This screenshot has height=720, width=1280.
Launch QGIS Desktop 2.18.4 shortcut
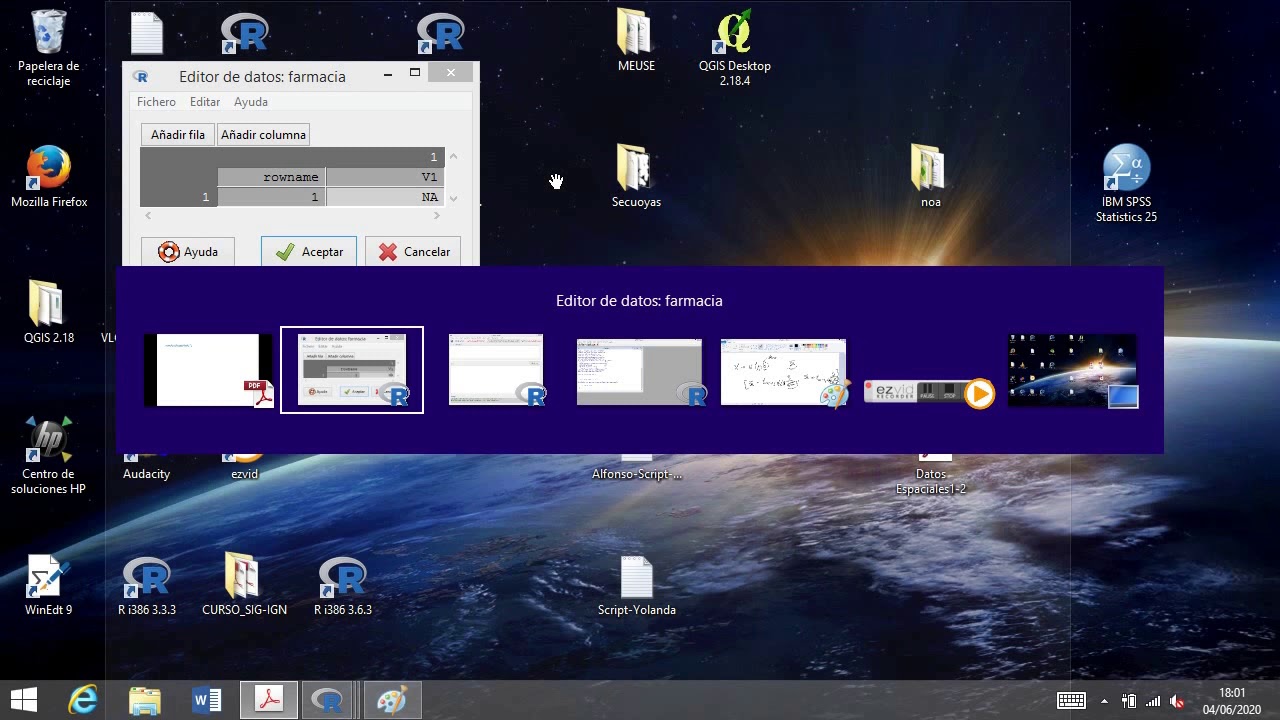[x=734, y=47]
